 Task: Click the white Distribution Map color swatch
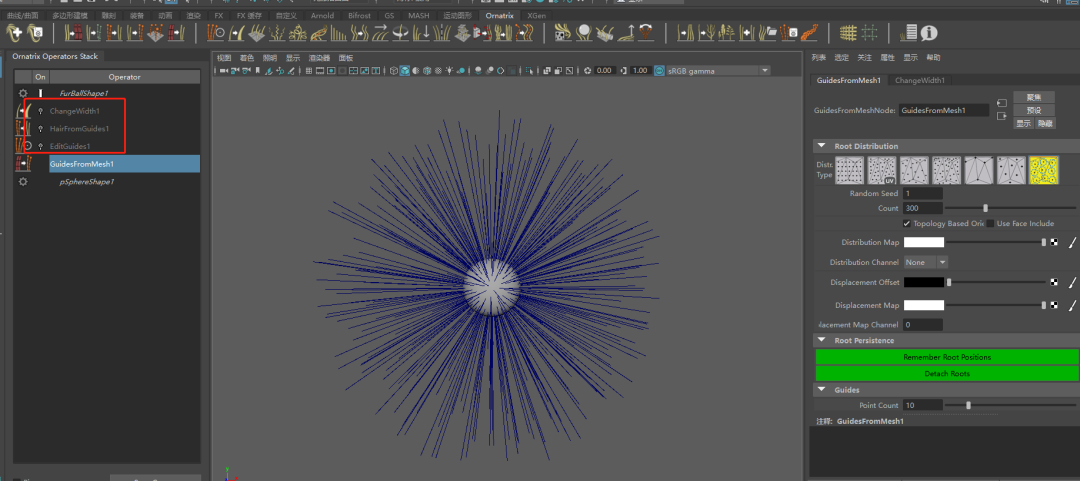click(923, 242)
